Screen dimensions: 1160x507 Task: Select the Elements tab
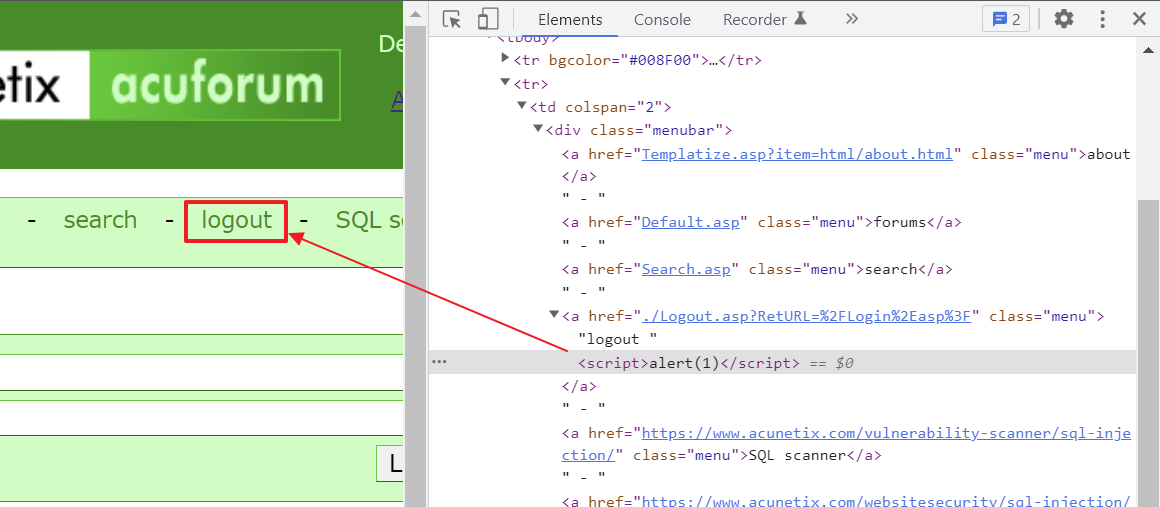[x=570, y=20]
